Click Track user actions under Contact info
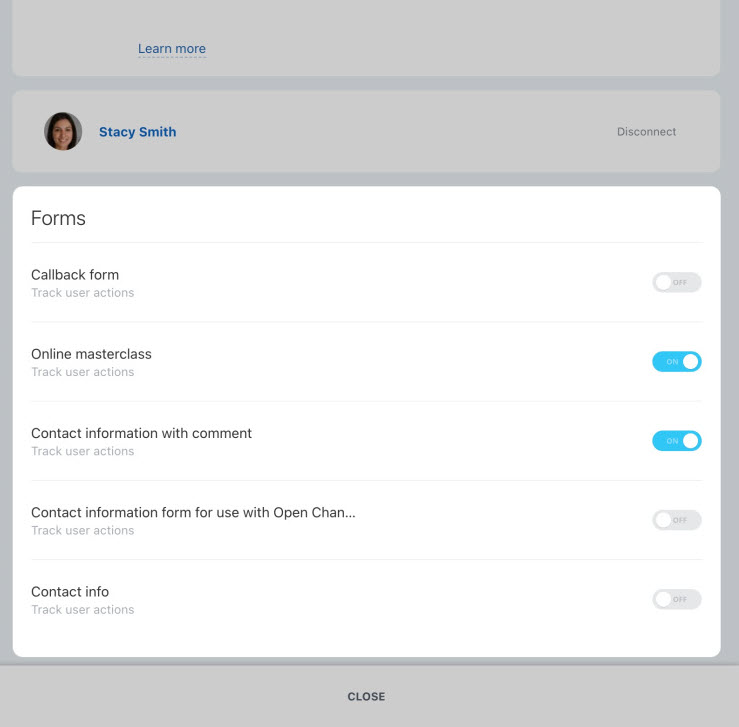The image size is (739, 727). click(82, 609)
